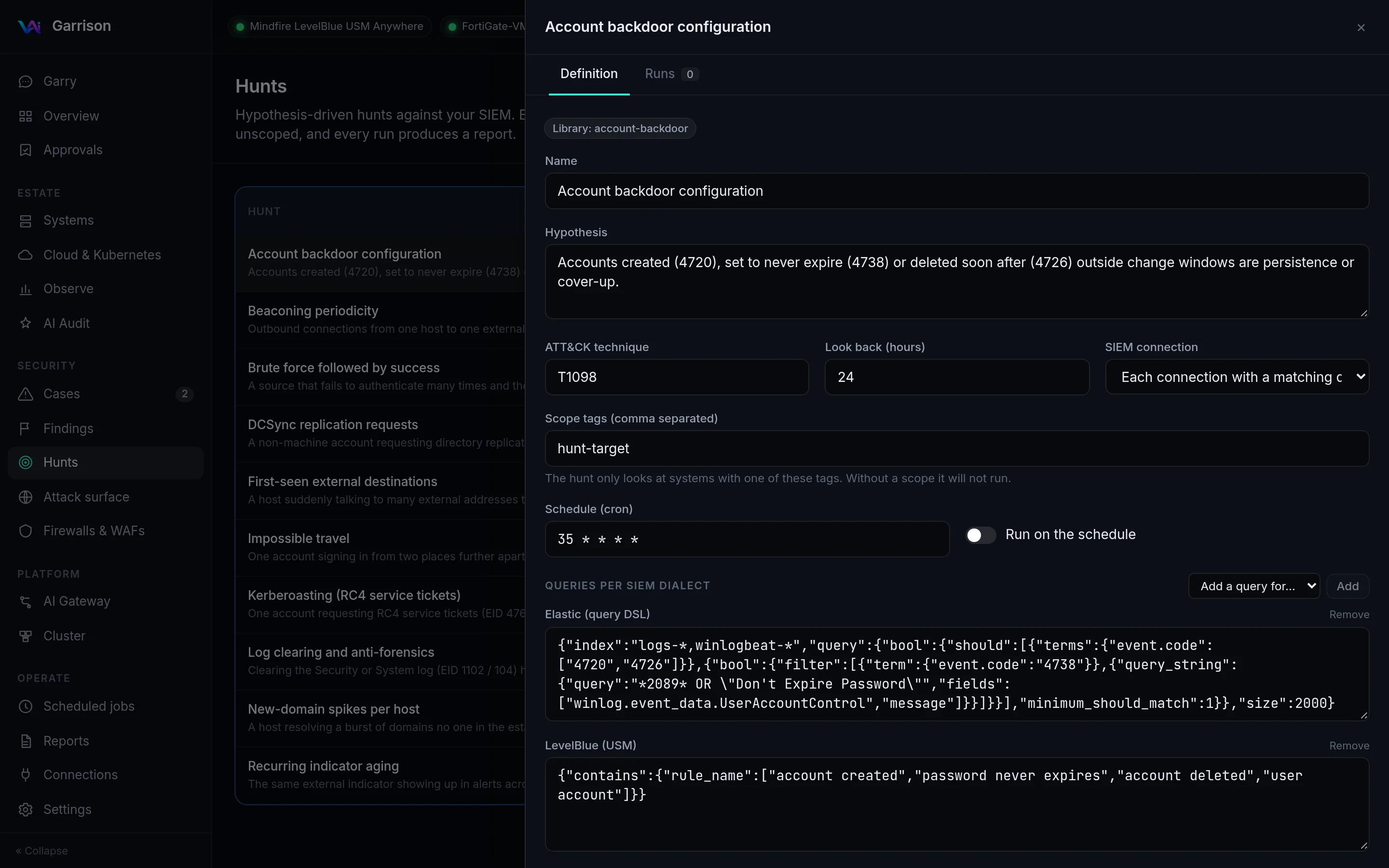This screenshot has height=868, width=1389.
Task: Click the Settings gear icon
Action: pos(25,810)
